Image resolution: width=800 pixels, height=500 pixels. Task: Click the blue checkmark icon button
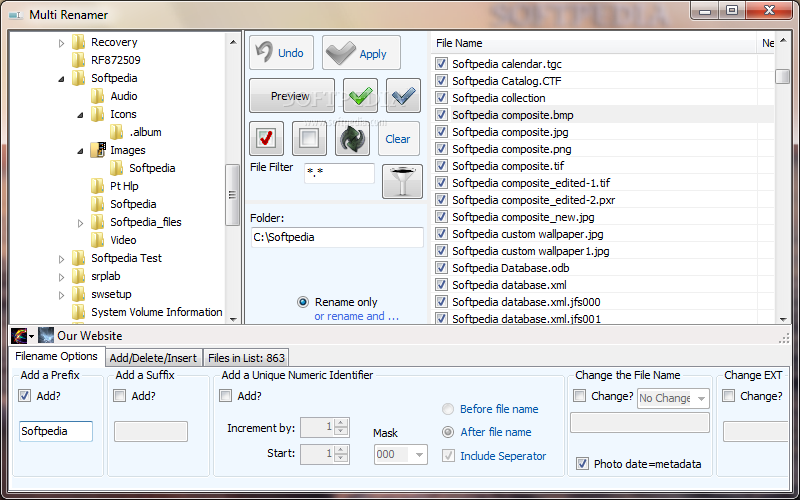[x=404, y=95]
